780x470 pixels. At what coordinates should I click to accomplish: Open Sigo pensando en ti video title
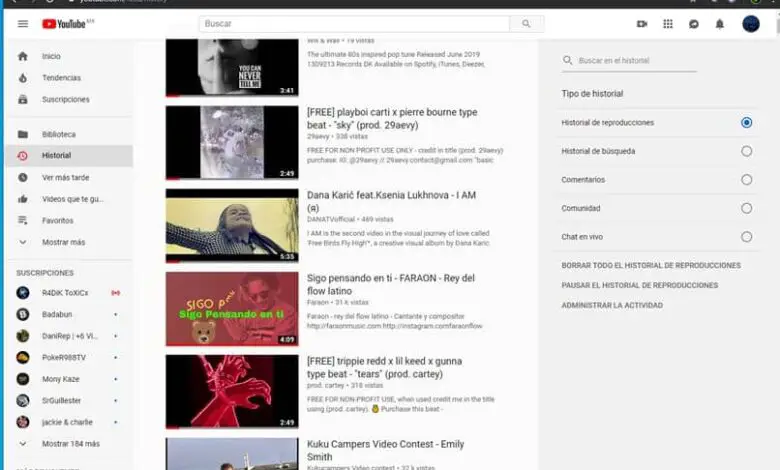tap(391, 284)
